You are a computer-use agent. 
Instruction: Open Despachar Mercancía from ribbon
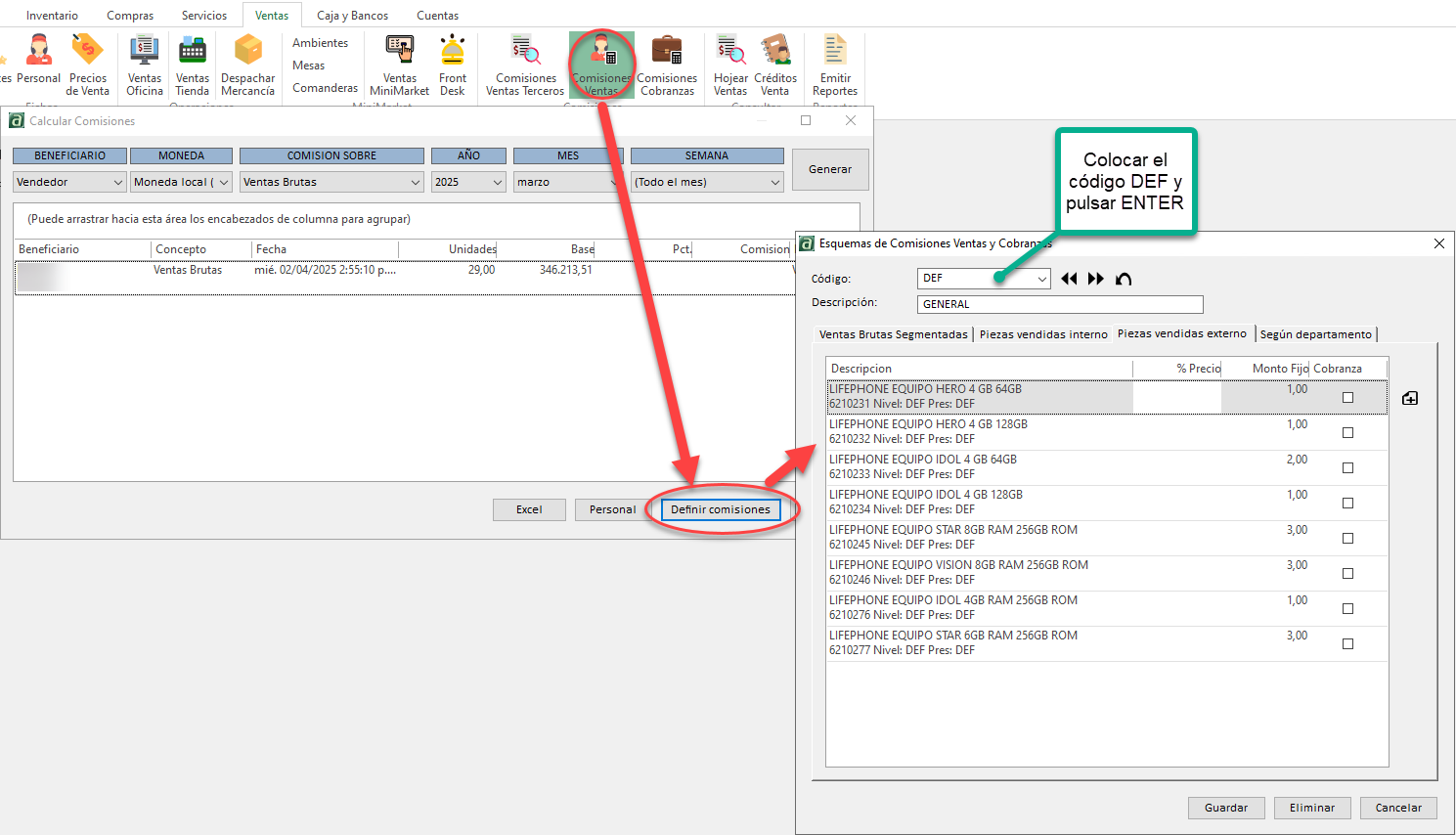(x=247, y=65)
